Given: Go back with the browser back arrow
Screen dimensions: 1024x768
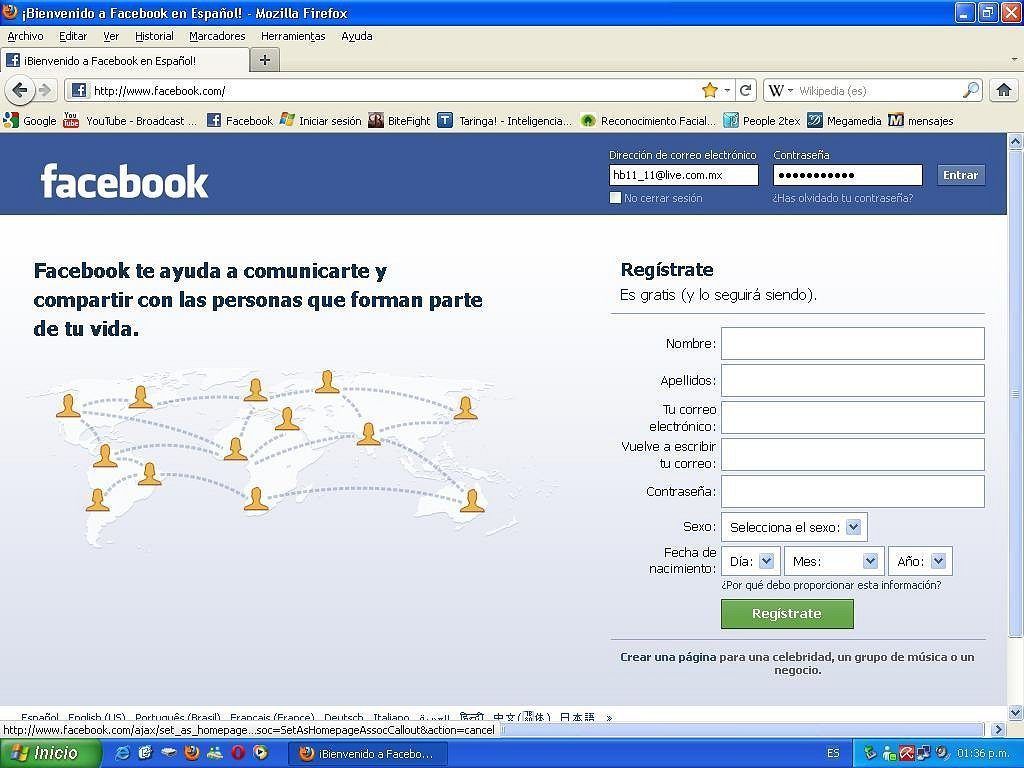Looking at the screenshot, I should pos(20,90).
